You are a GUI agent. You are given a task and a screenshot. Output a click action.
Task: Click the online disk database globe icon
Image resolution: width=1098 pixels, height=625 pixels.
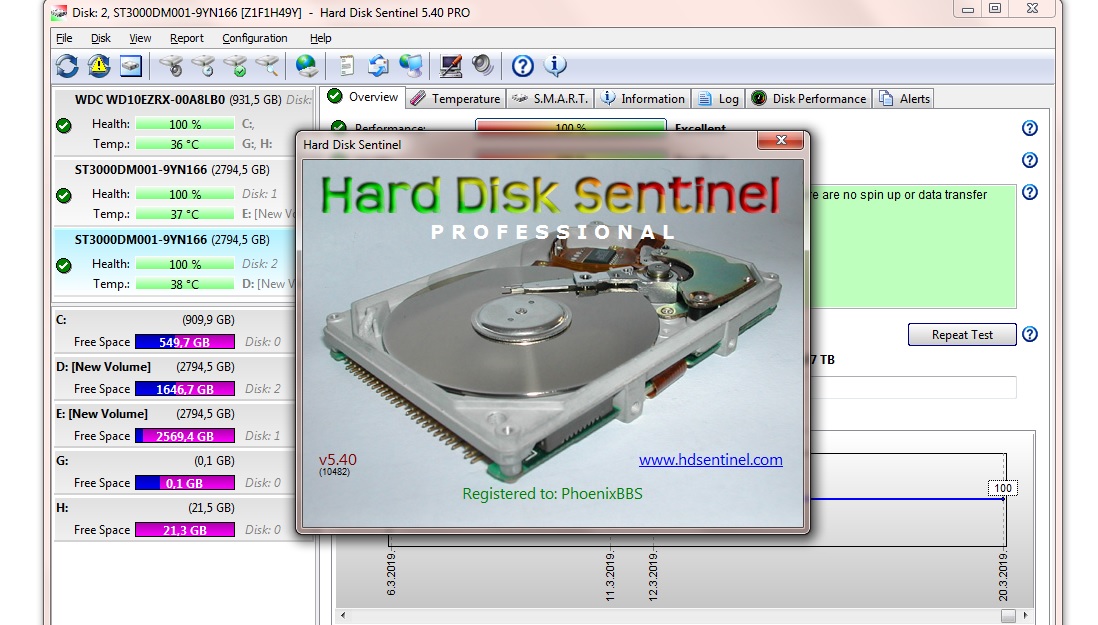[x=306, y=66]
